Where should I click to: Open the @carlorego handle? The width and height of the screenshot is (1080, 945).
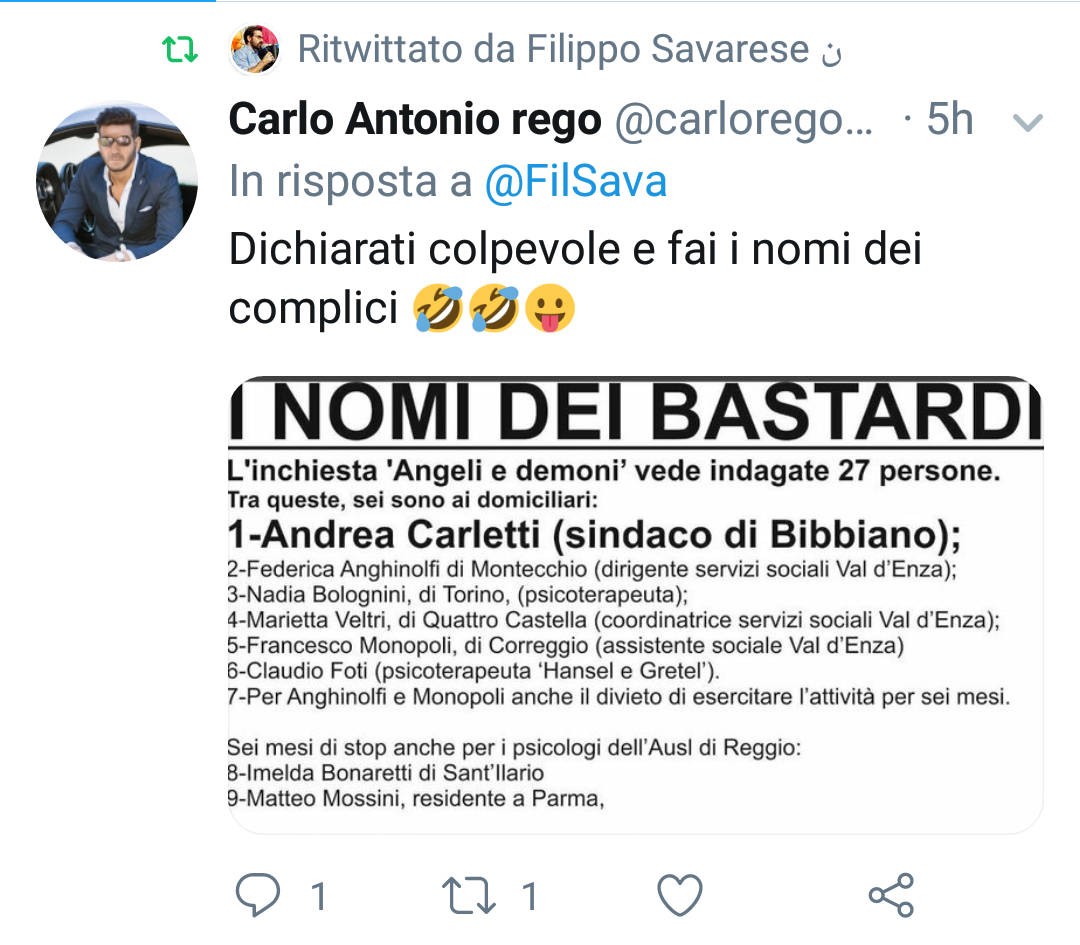tap(744, 121)
